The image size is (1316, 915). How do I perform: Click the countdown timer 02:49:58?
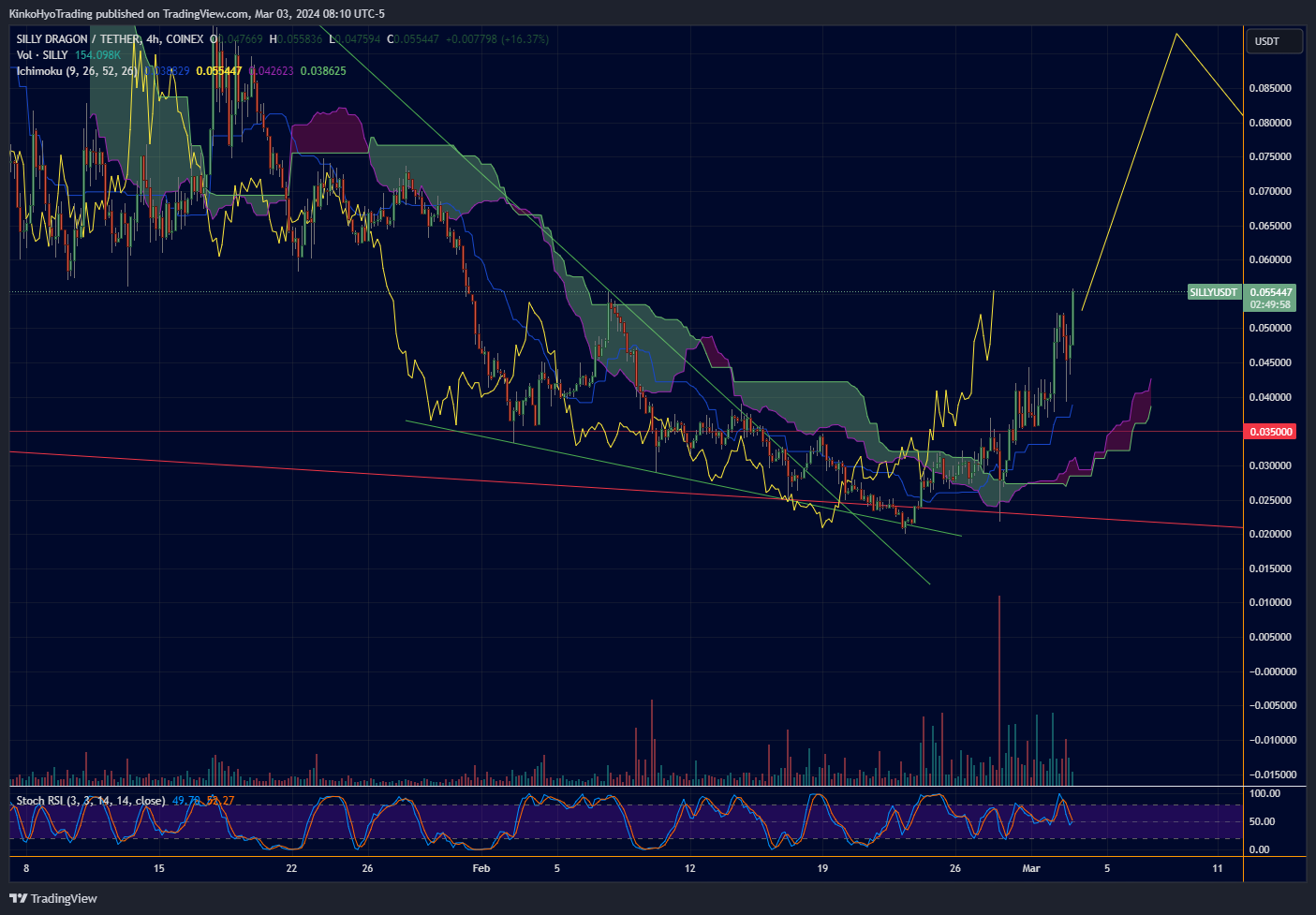[1270, 304]
